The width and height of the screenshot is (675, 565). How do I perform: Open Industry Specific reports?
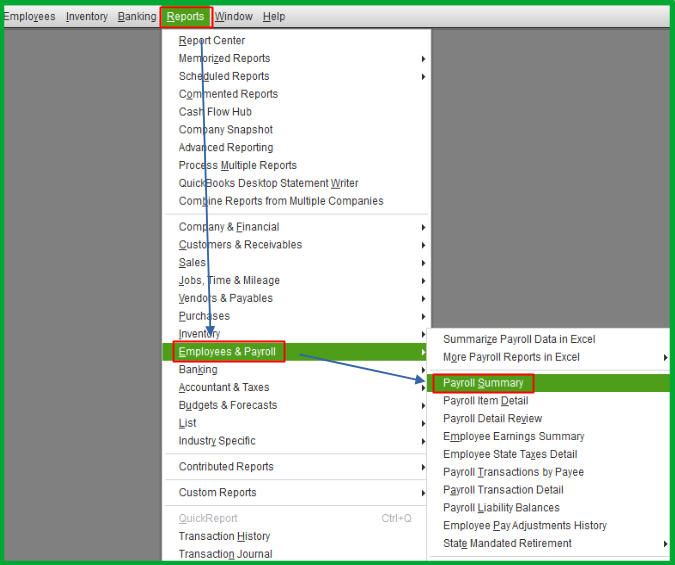217,441
